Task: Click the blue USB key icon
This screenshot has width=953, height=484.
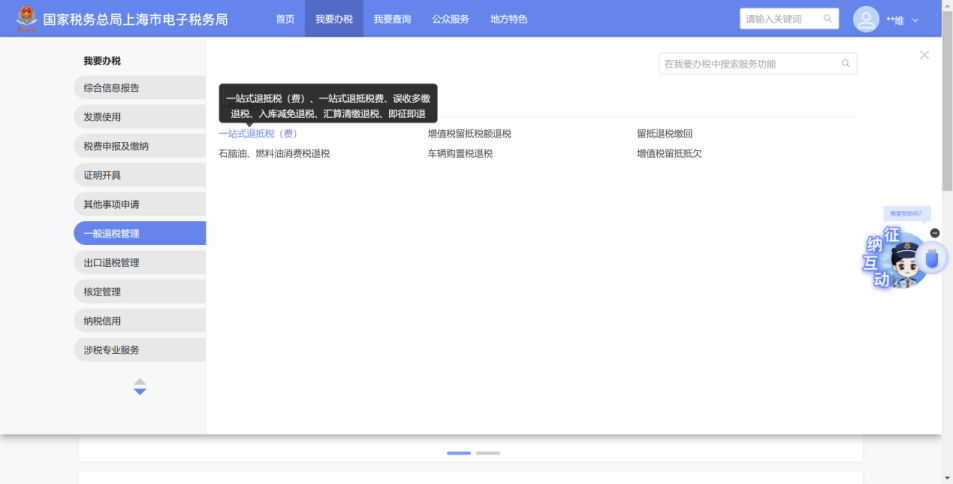Action: [932, 260]
